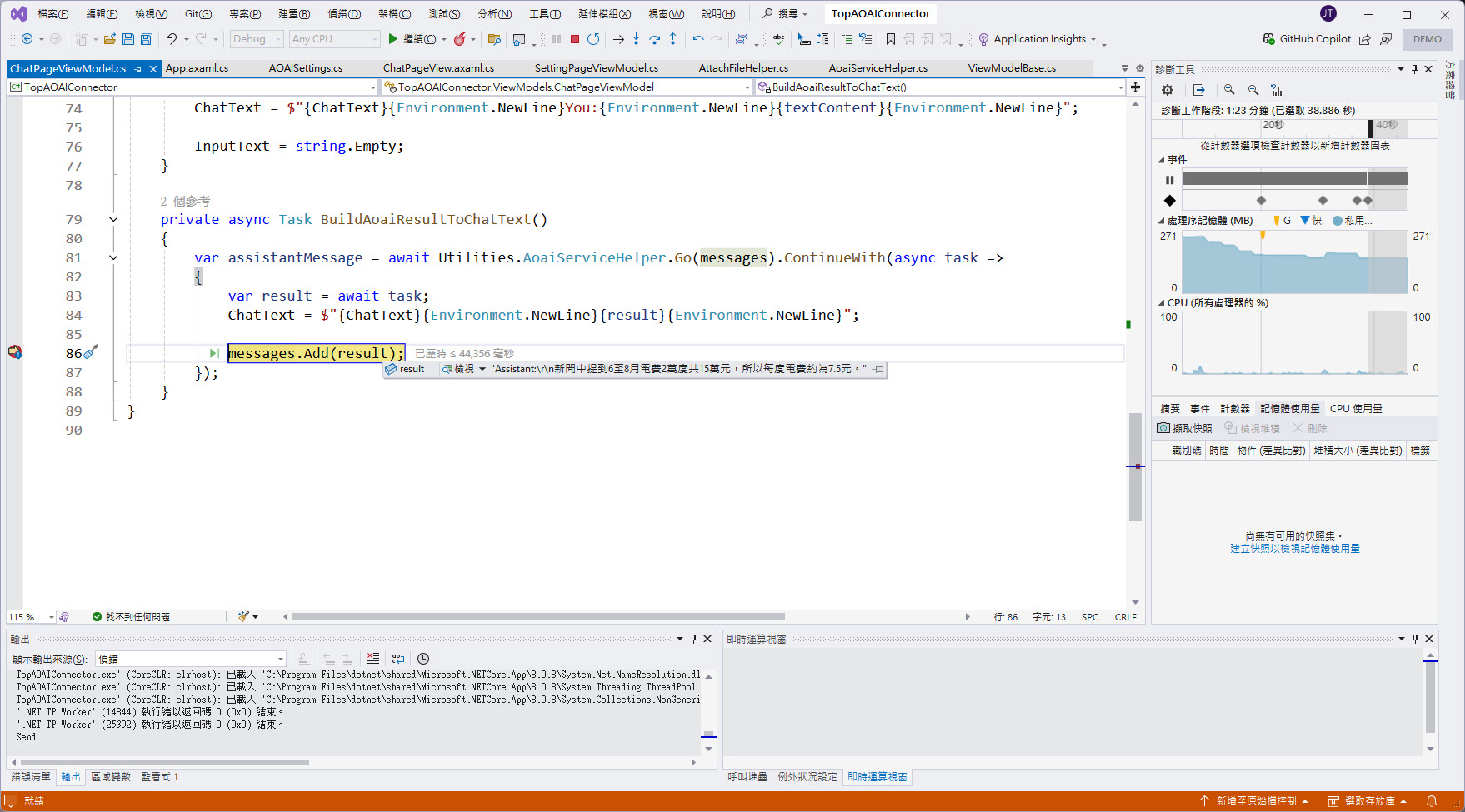Click the Diagnostic Tools settings gear
This screenshot has width=1465, height=812.
1167,90
